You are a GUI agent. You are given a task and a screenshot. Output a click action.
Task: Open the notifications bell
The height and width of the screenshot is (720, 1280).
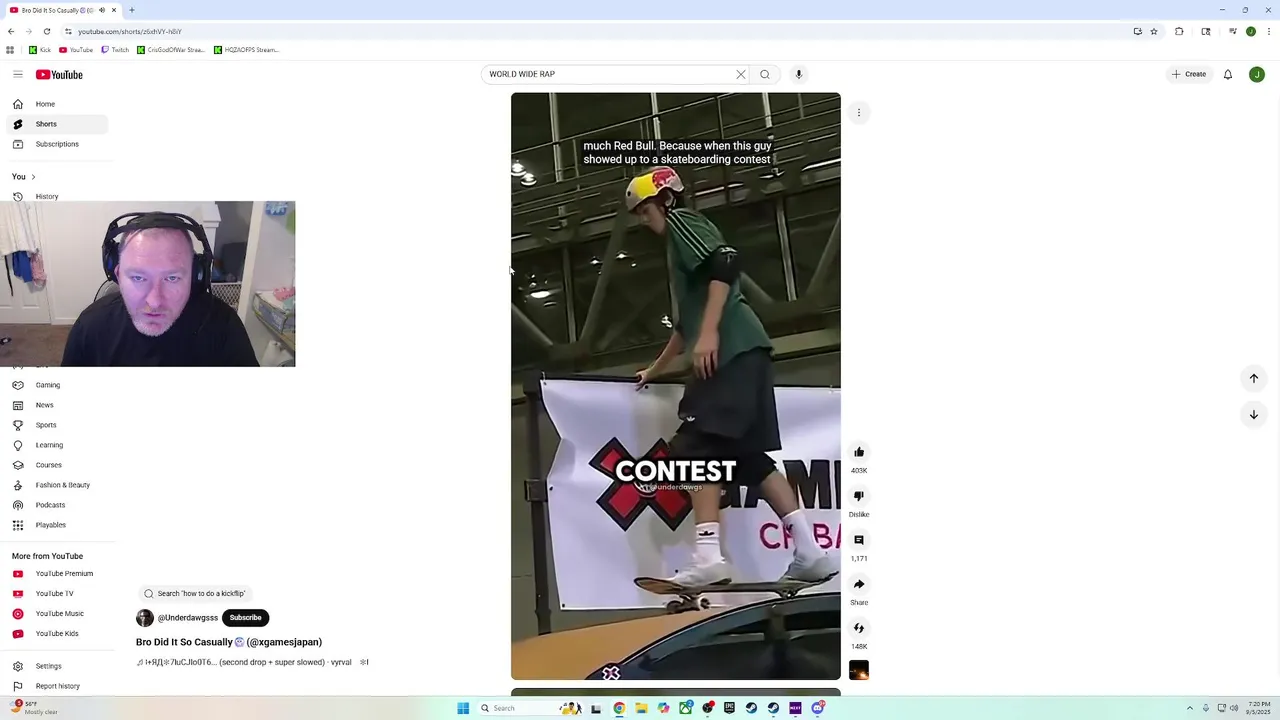(x=1228, y=74)
